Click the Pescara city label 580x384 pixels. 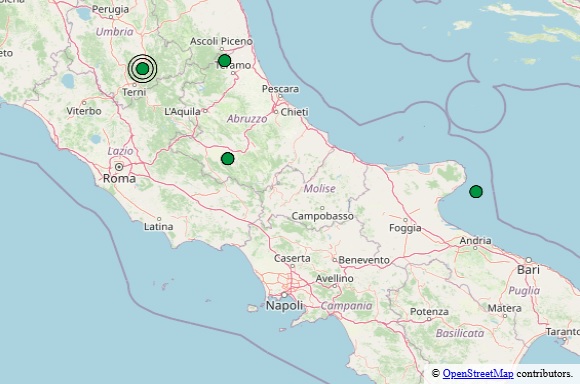point(280,89)
